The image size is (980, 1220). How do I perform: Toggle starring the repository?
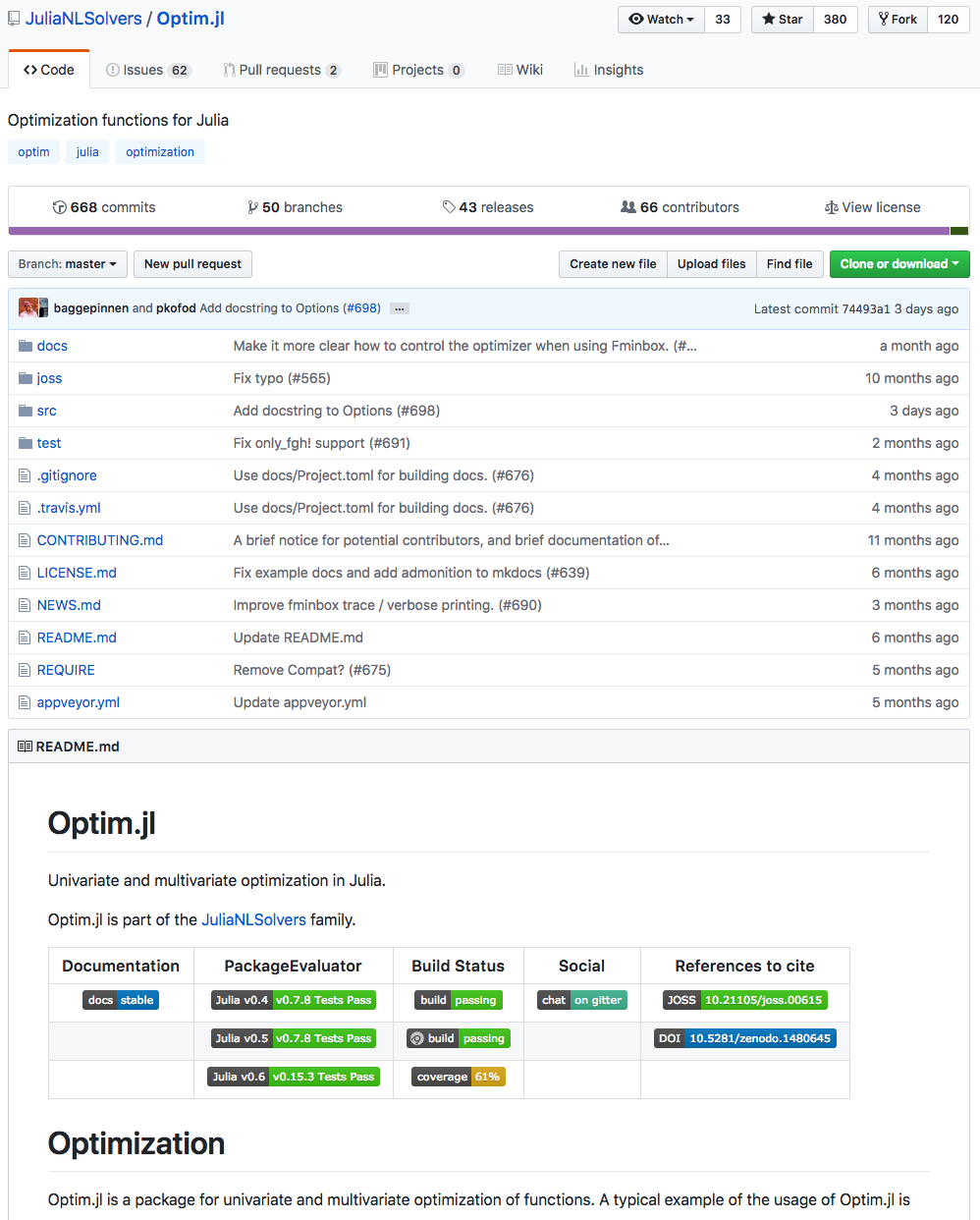pos(783,20)
